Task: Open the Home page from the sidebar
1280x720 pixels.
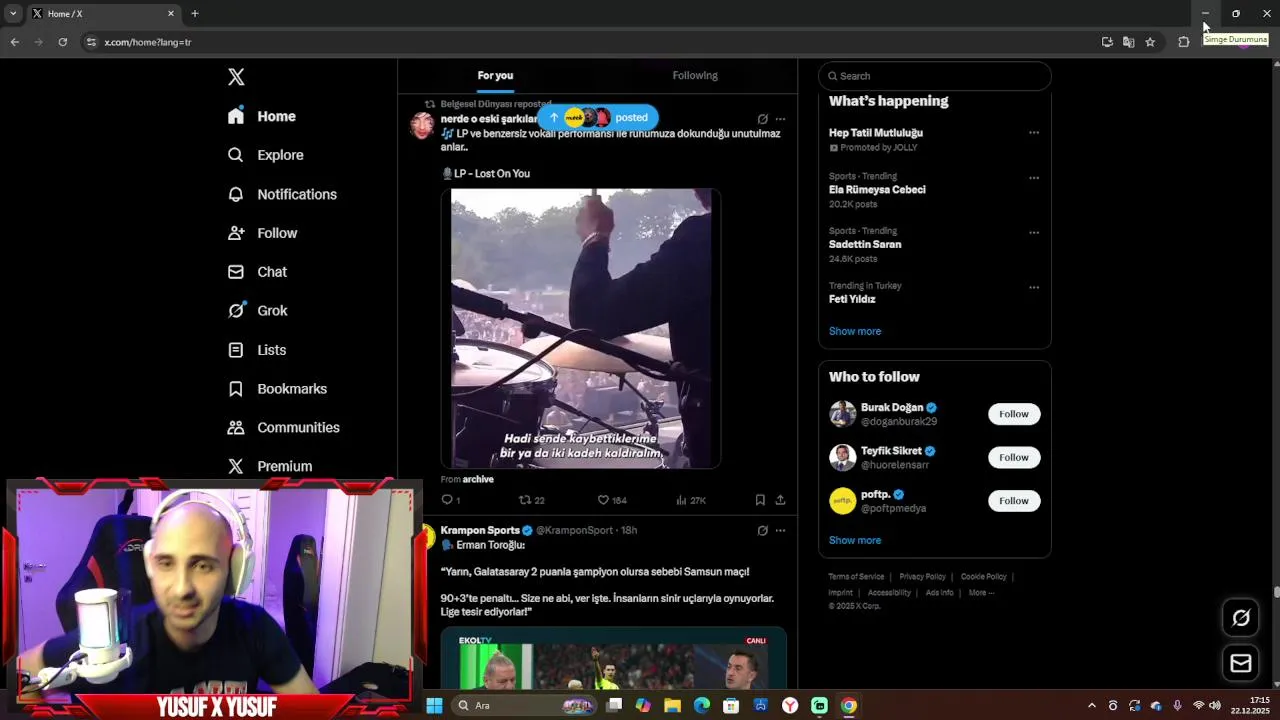Action: click(262, 116)
